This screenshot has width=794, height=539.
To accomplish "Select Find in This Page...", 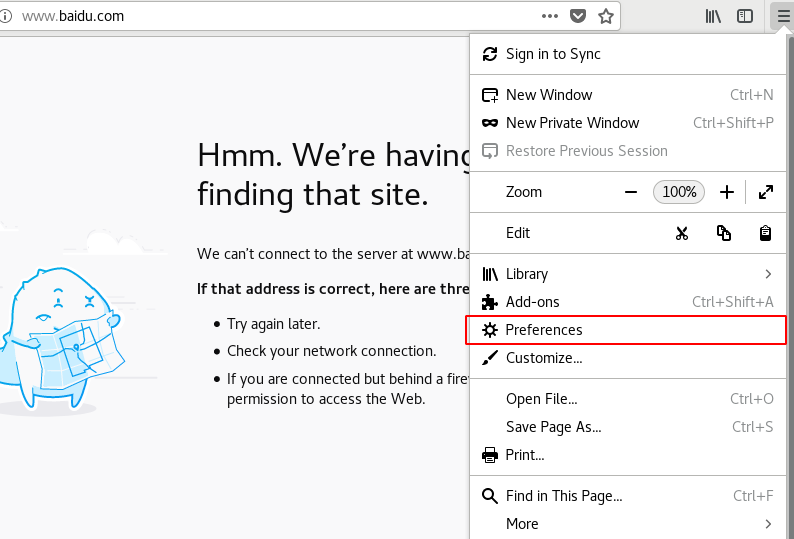I will pos(628,496).
